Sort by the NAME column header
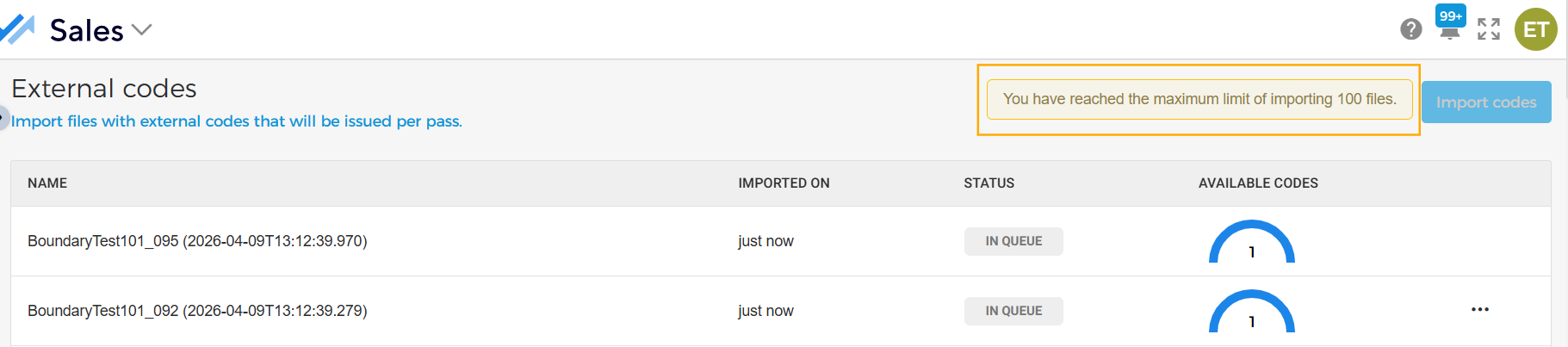1568x347 pixels. 47,183
